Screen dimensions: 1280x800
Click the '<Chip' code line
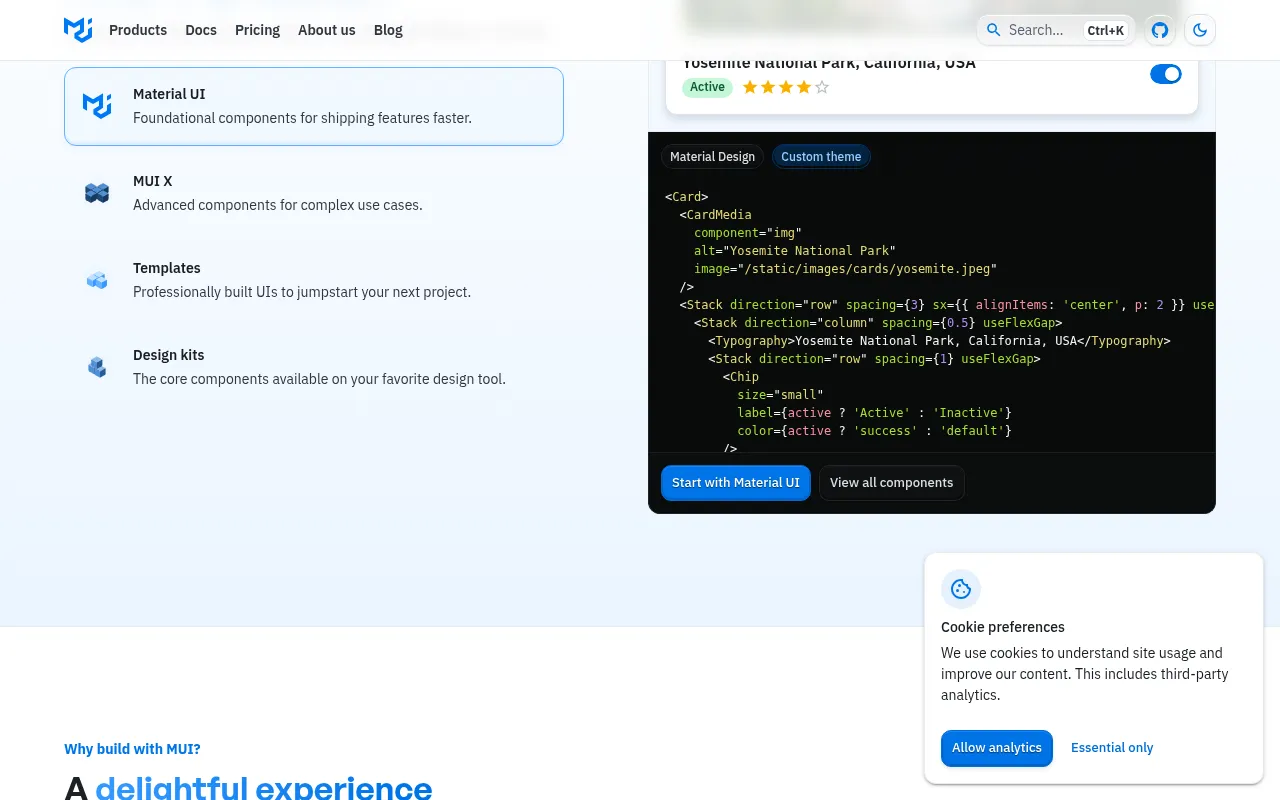point(741,377)
